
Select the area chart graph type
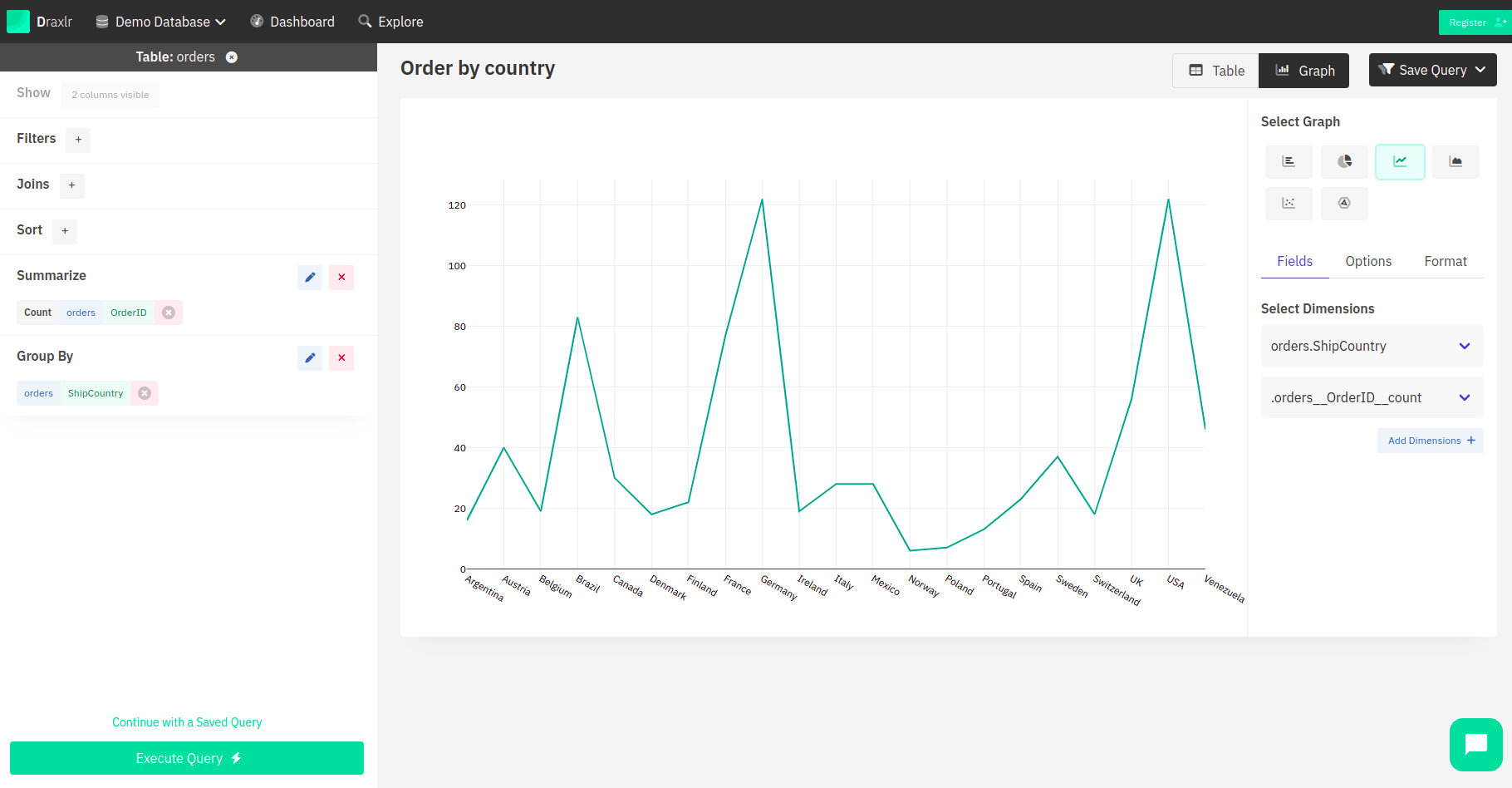(x=1456, y=162)
